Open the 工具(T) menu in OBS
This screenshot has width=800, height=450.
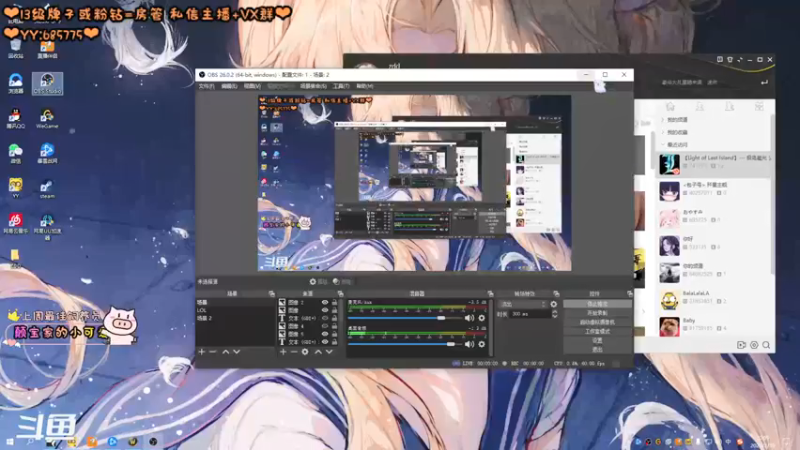(341, 86)
